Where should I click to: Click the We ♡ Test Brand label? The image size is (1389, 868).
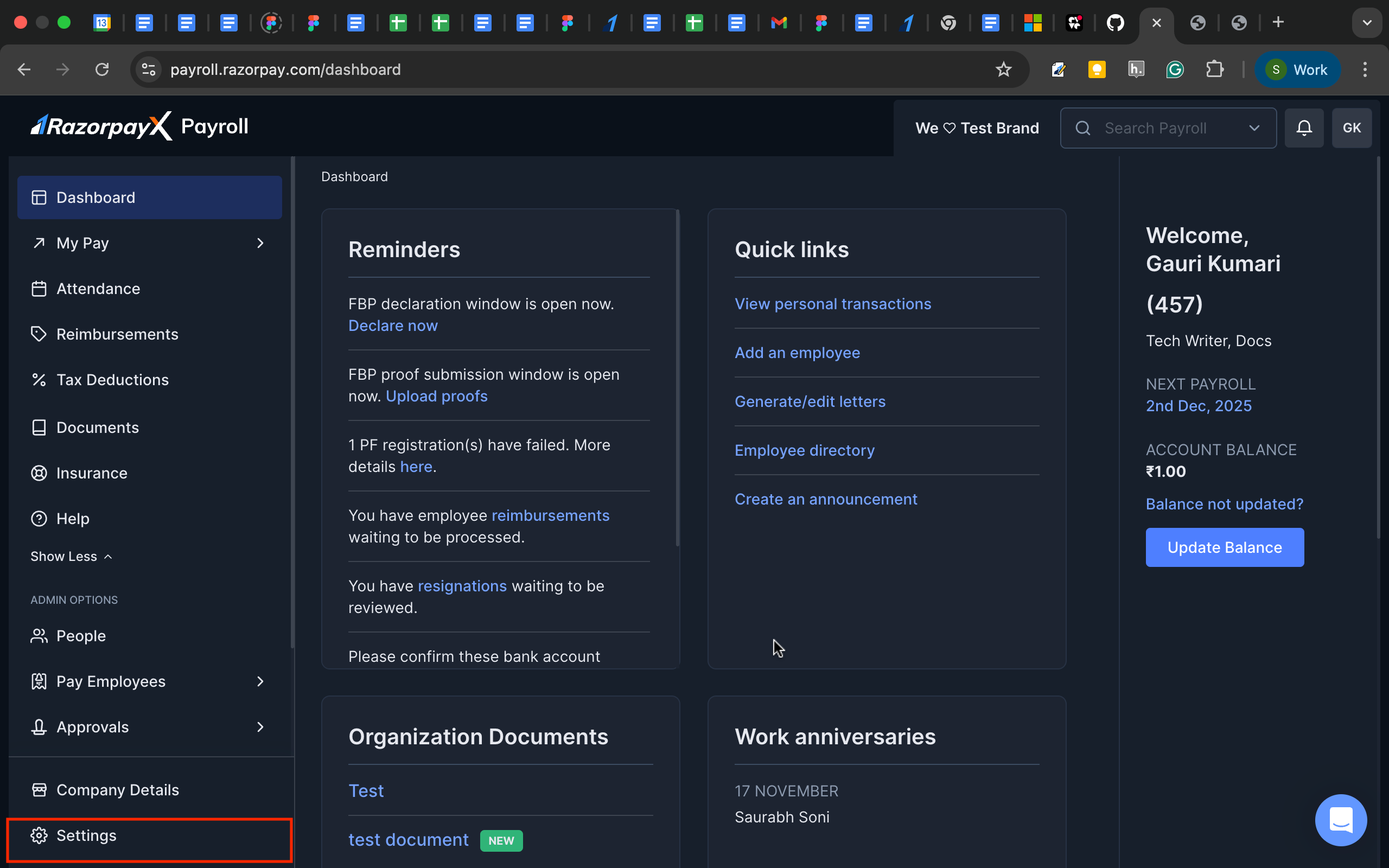pyautogui.click(x=977, y=128)
